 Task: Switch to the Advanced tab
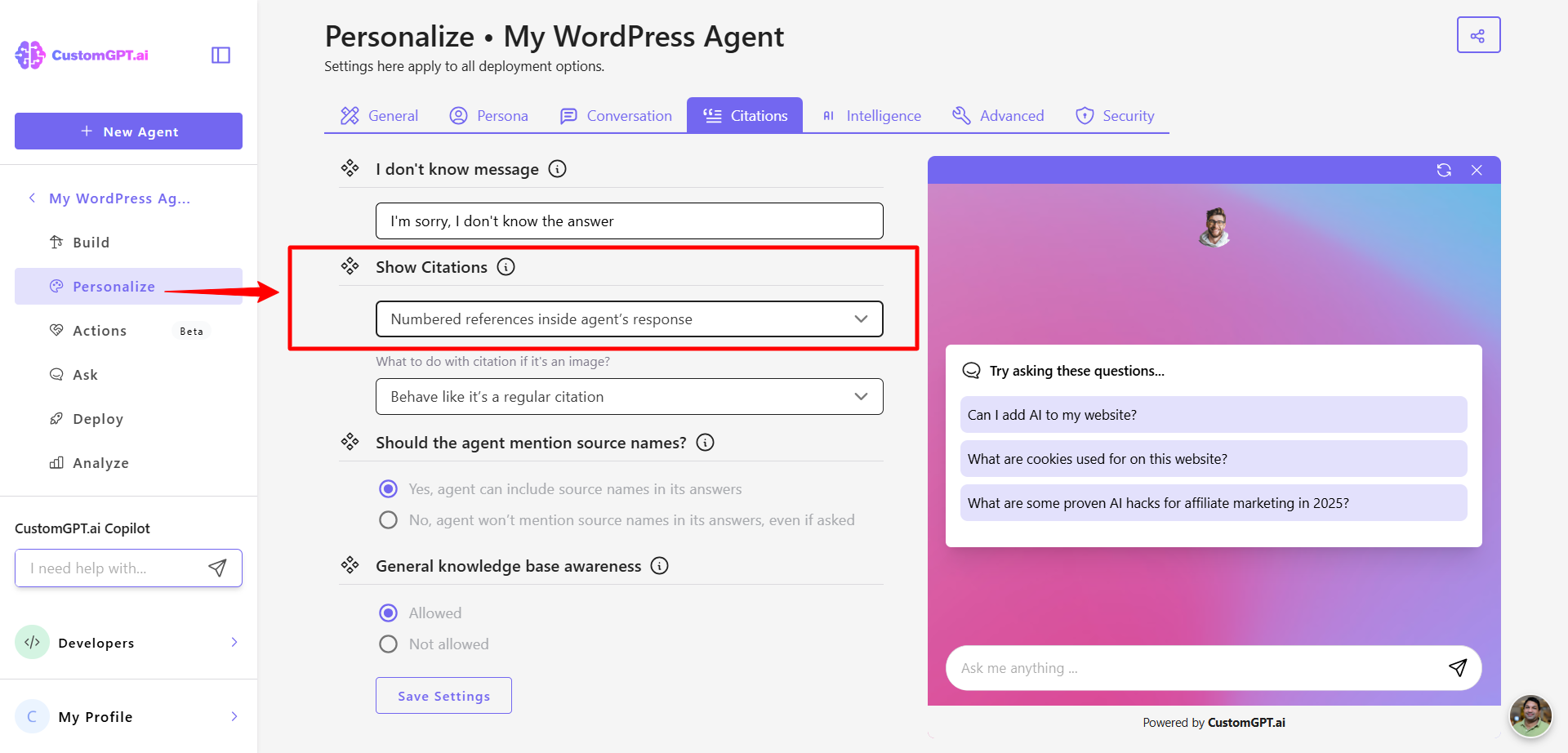(x=998, y=116)
